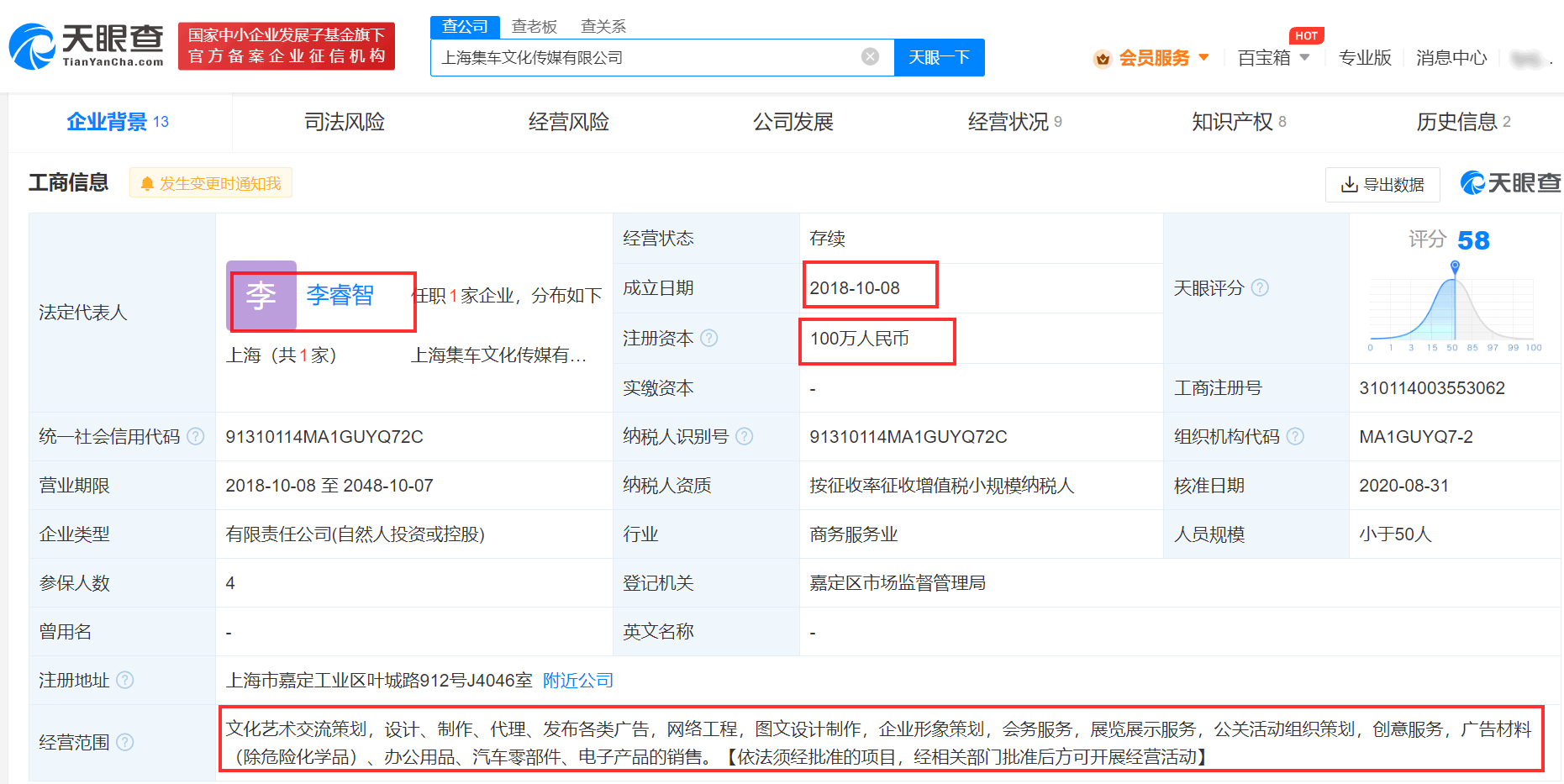Screen dimensions: 1564x784
Task: Open 附近公司 nearby companies link
Action: (578, 680)
